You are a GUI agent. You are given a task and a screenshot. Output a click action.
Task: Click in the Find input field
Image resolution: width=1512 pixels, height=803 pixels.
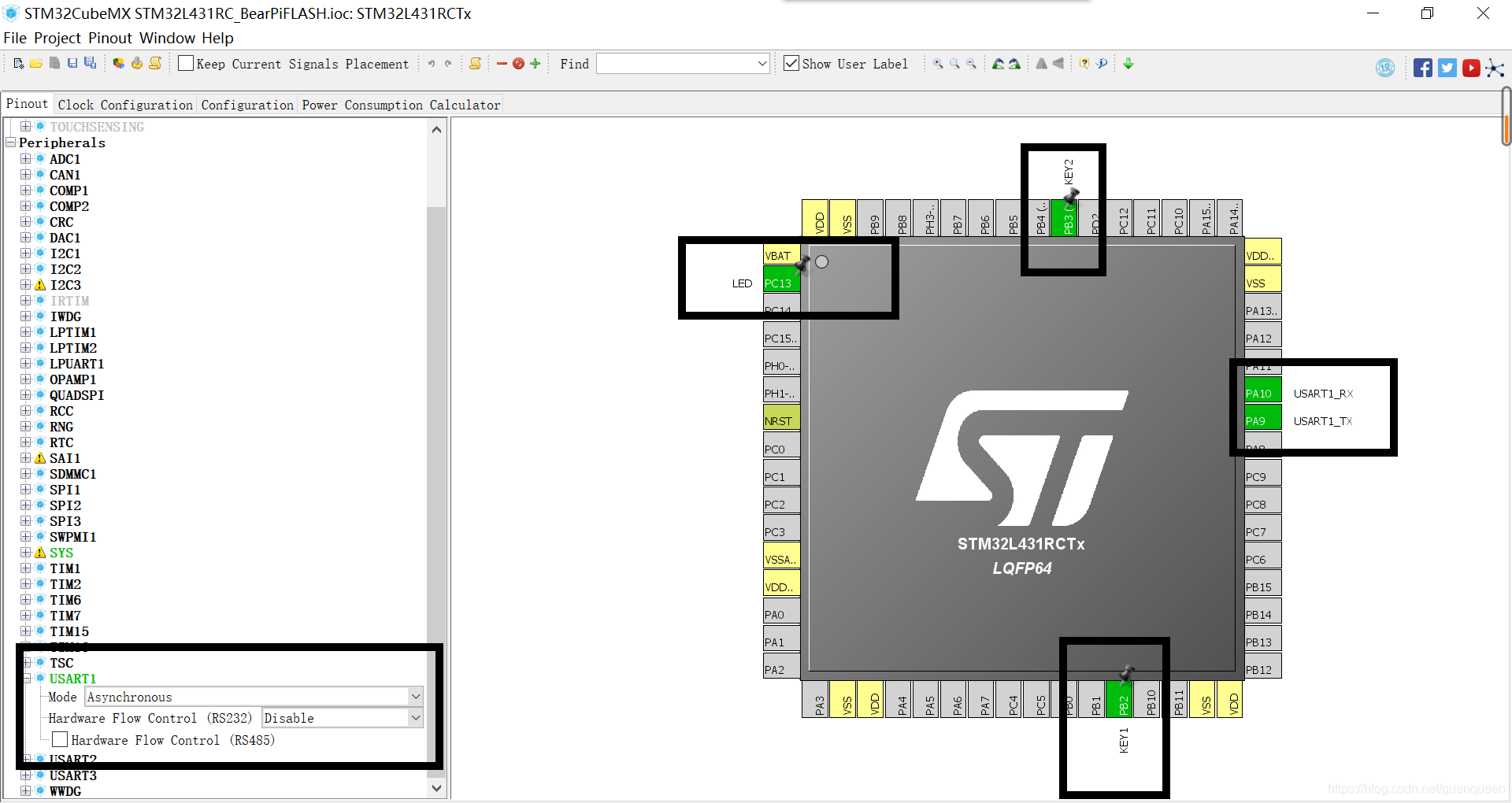click(676, 64)
